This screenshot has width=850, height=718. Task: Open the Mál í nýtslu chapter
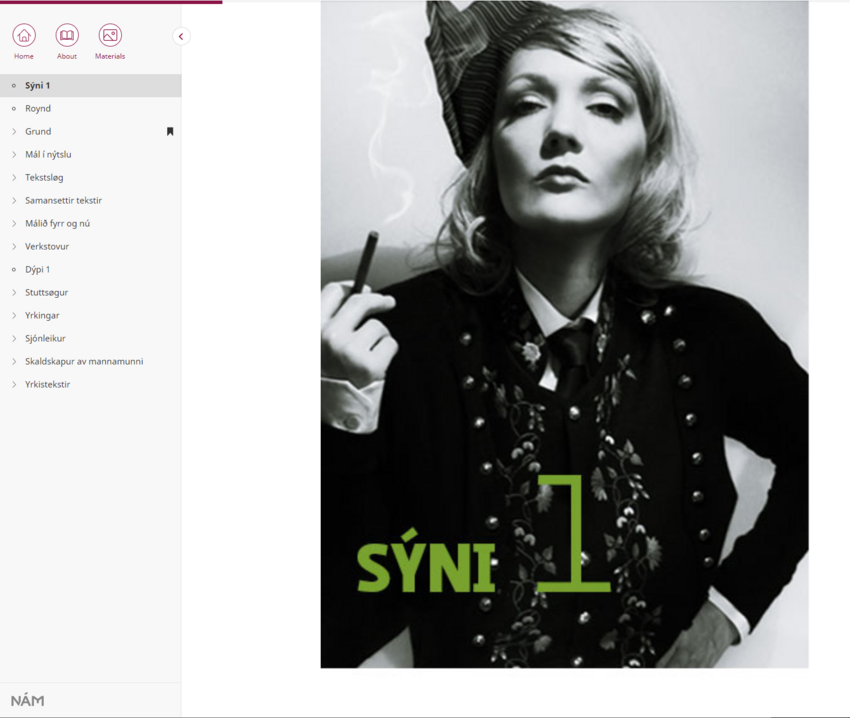tap(48, 155)
